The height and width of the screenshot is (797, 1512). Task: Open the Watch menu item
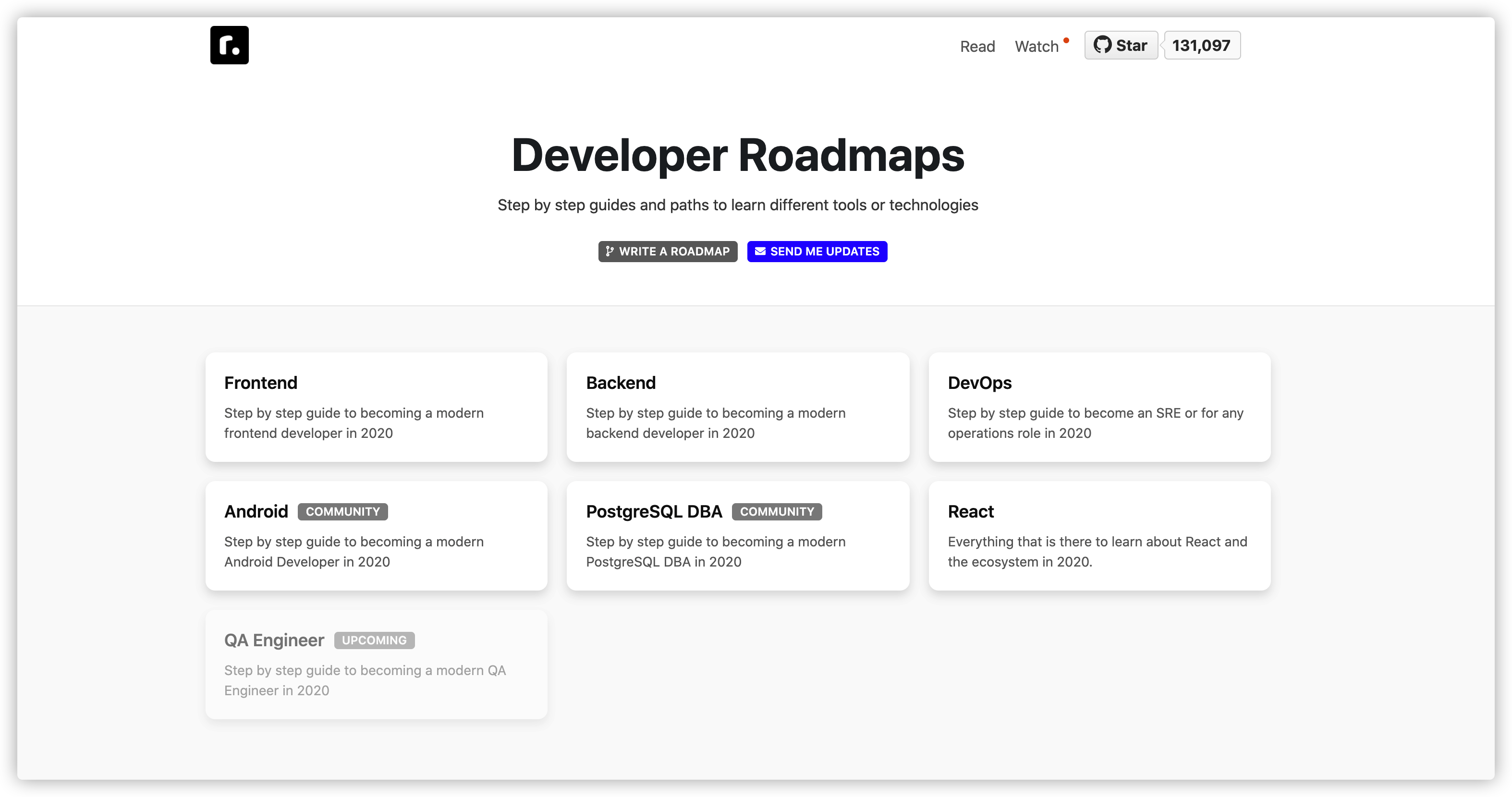(x=1036, y=47)
